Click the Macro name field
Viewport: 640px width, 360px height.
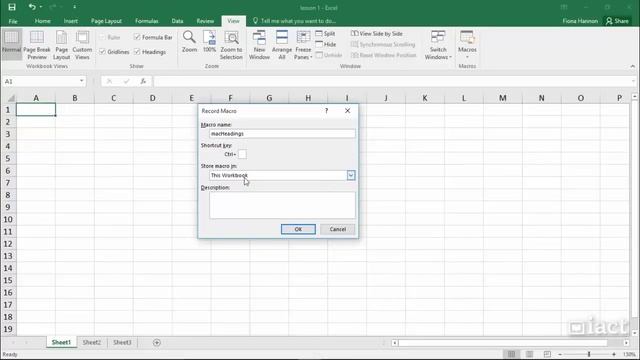pyautogui.click(x=282, y=133)
